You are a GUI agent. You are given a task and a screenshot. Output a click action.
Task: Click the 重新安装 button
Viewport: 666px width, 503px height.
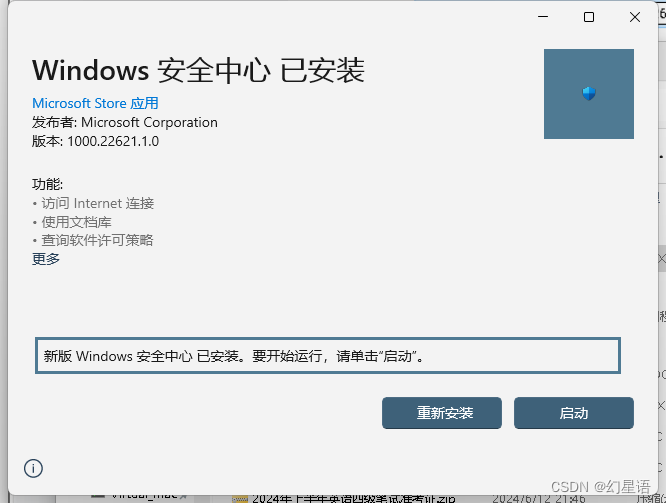pyautogui.click(x=442, y=413)
